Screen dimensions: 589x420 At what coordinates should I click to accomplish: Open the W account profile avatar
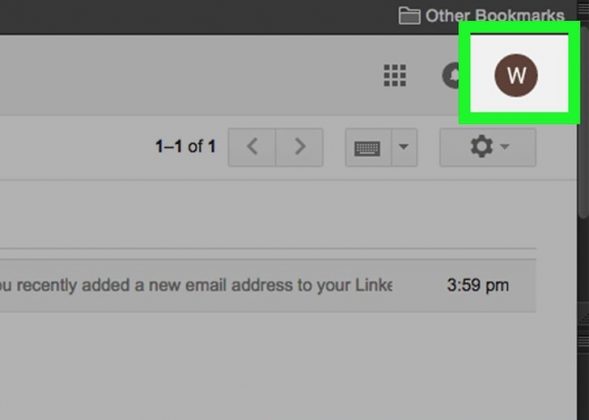coord(516,75)
